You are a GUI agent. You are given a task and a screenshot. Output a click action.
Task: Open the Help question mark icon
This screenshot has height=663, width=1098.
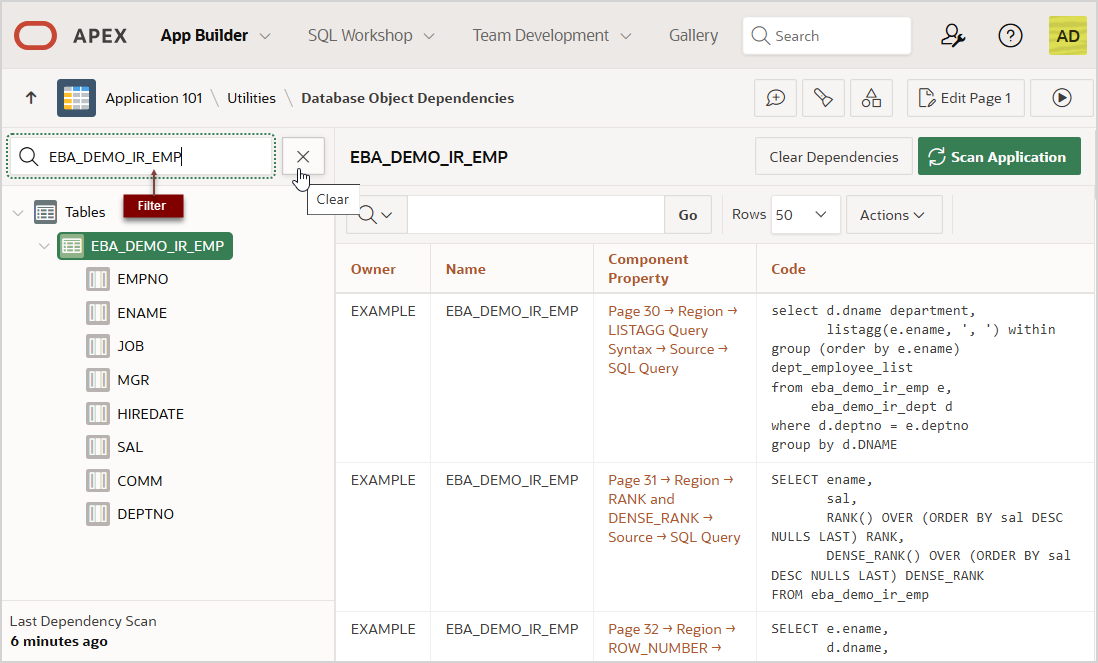tap(1010, 36)
